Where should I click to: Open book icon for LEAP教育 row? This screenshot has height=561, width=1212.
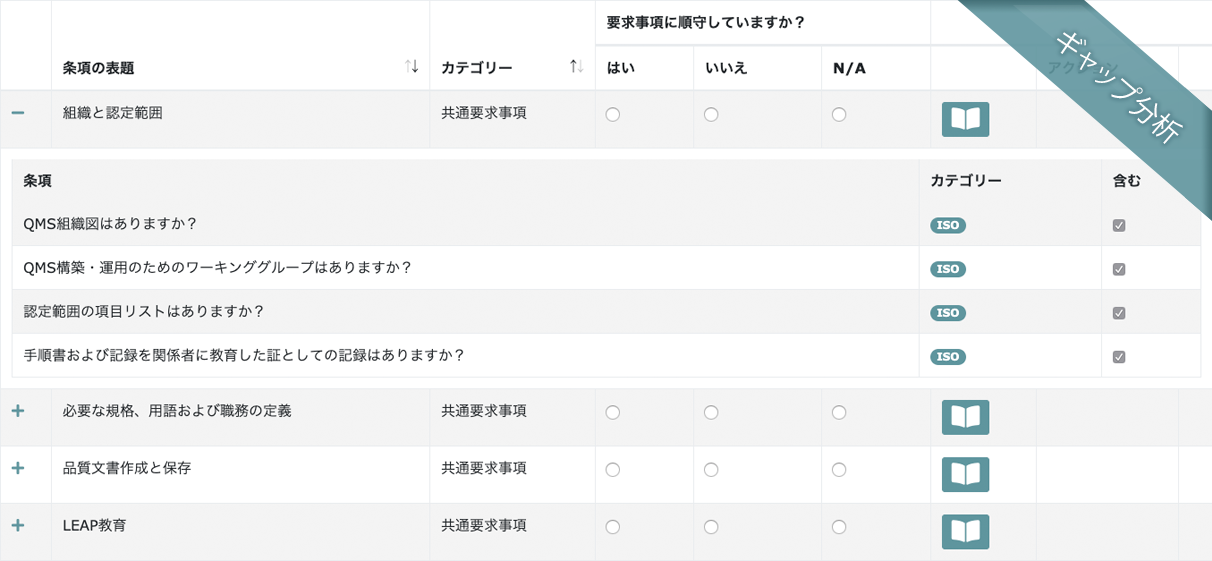tap(965, 531)
